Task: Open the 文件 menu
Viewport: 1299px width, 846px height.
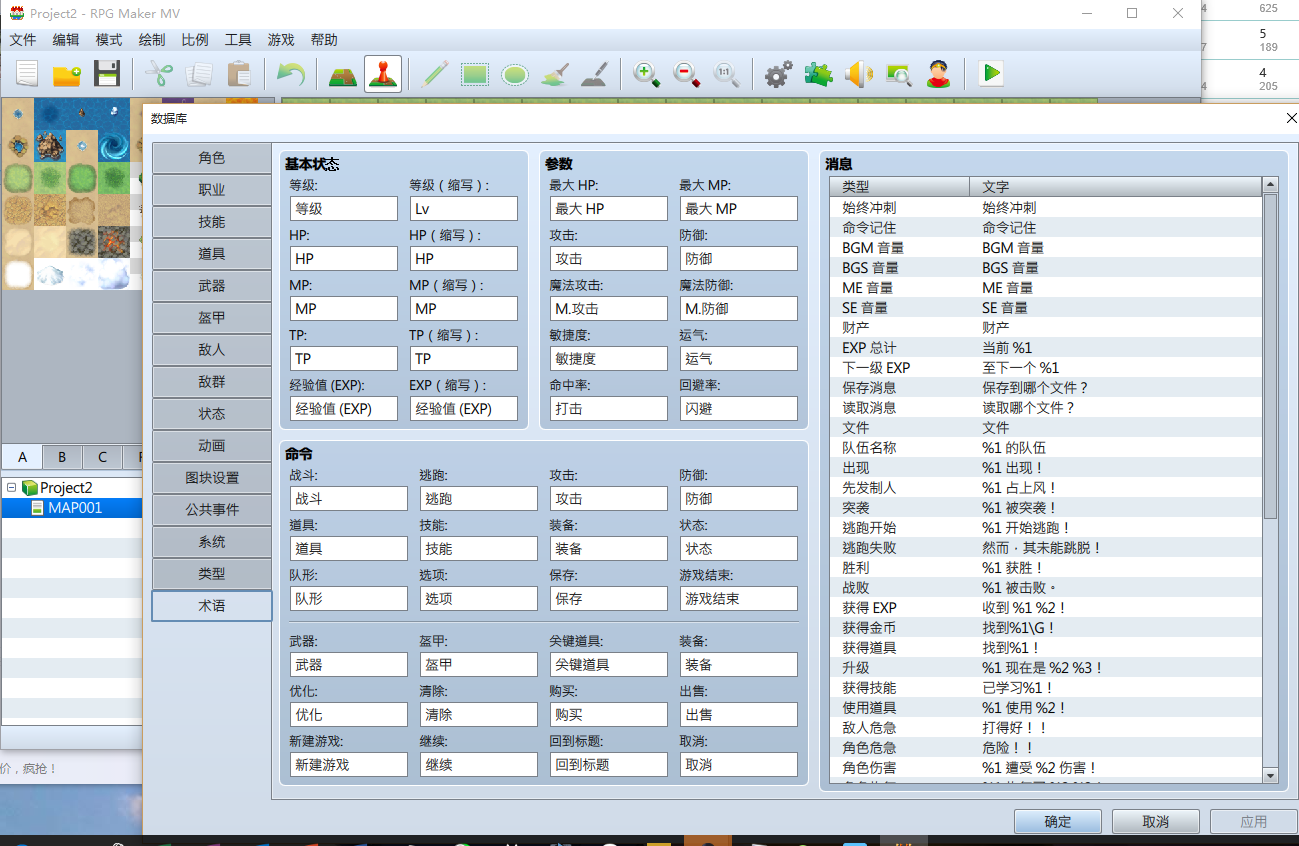Action: pos(23,40)
